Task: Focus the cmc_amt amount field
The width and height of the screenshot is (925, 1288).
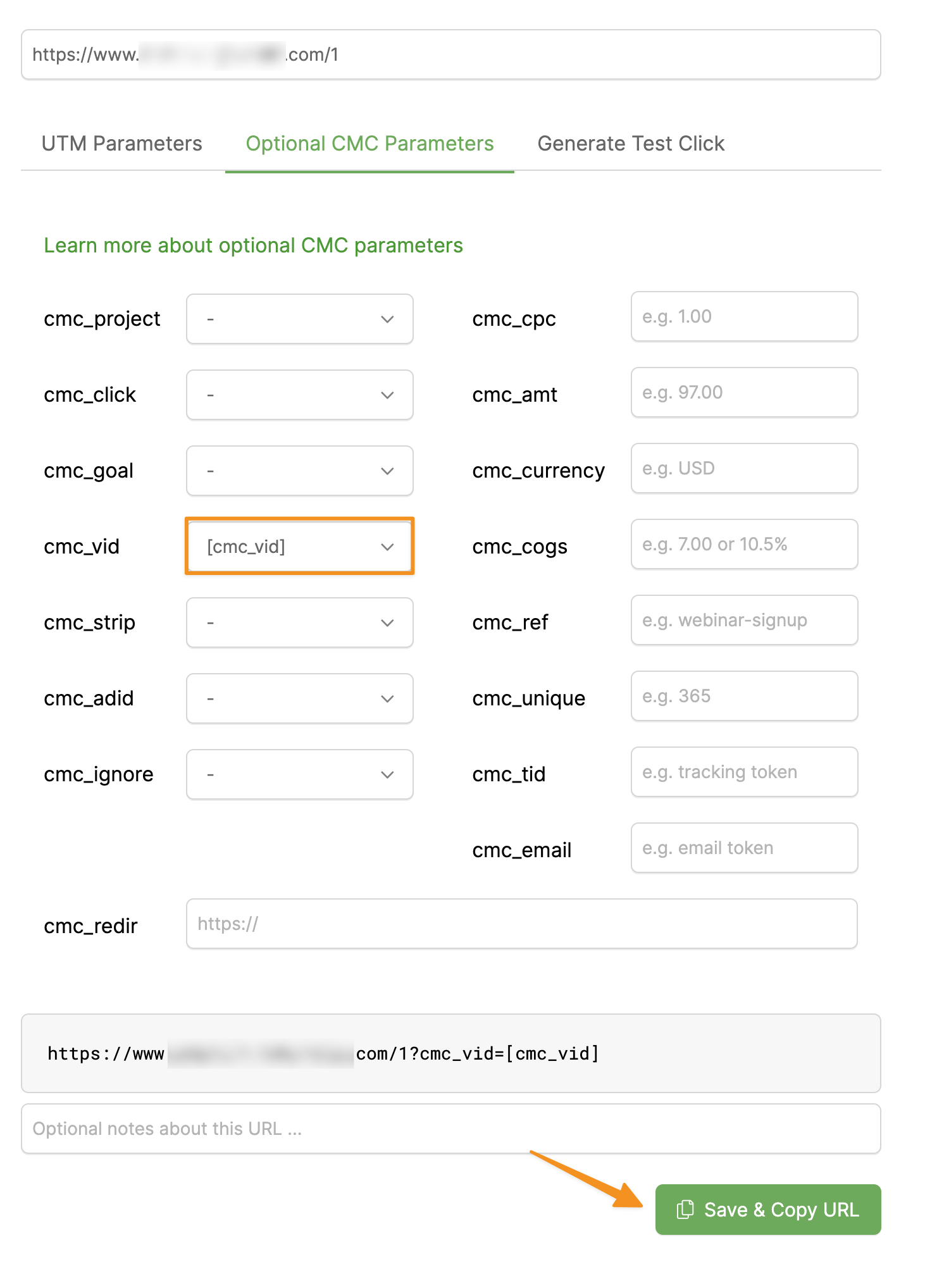Action: click(744, 392)
